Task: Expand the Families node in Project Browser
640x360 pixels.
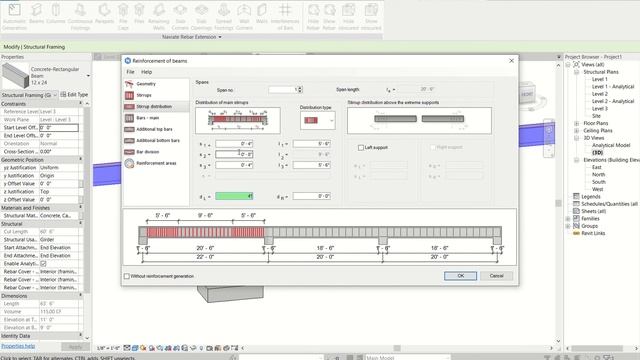Action: (568, 219)
